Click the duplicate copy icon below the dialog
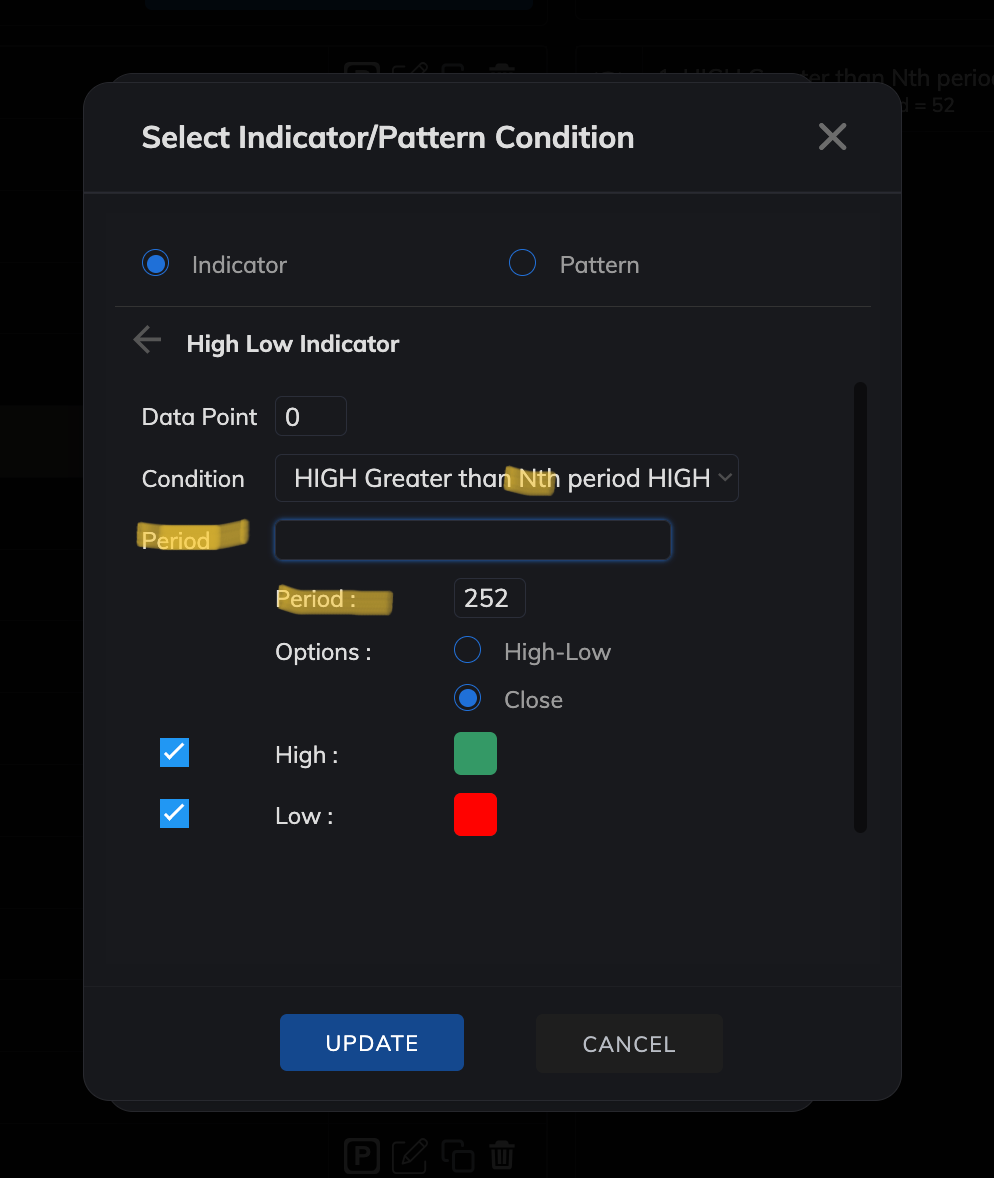 458,1157
